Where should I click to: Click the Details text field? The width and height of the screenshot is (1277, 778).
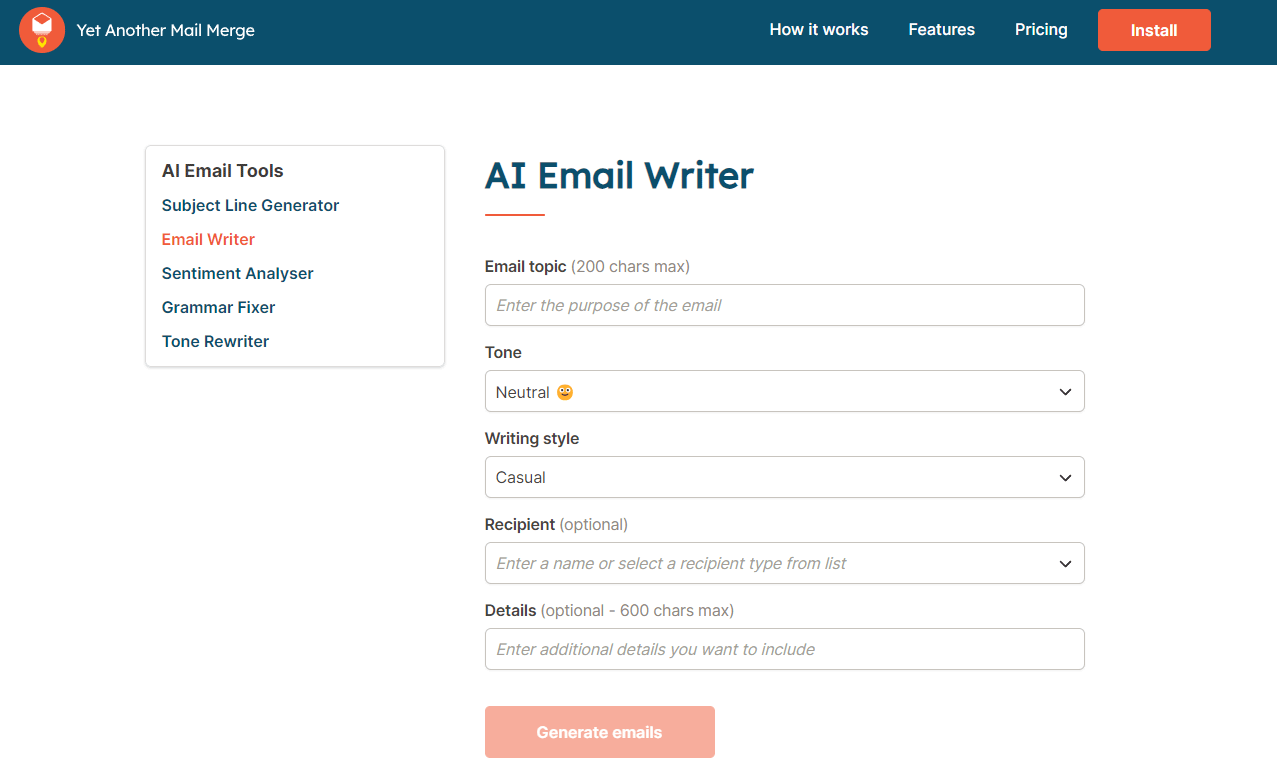click(x=784, y=649)
